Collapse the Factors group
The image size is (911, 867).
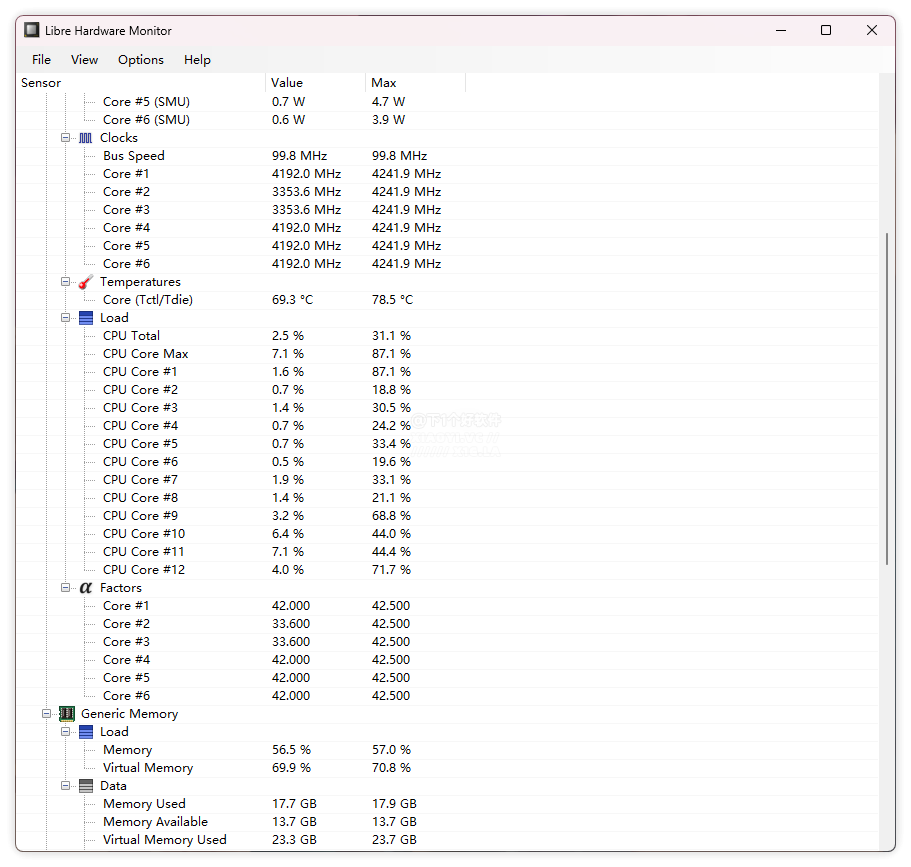click(x=66, y=588)
